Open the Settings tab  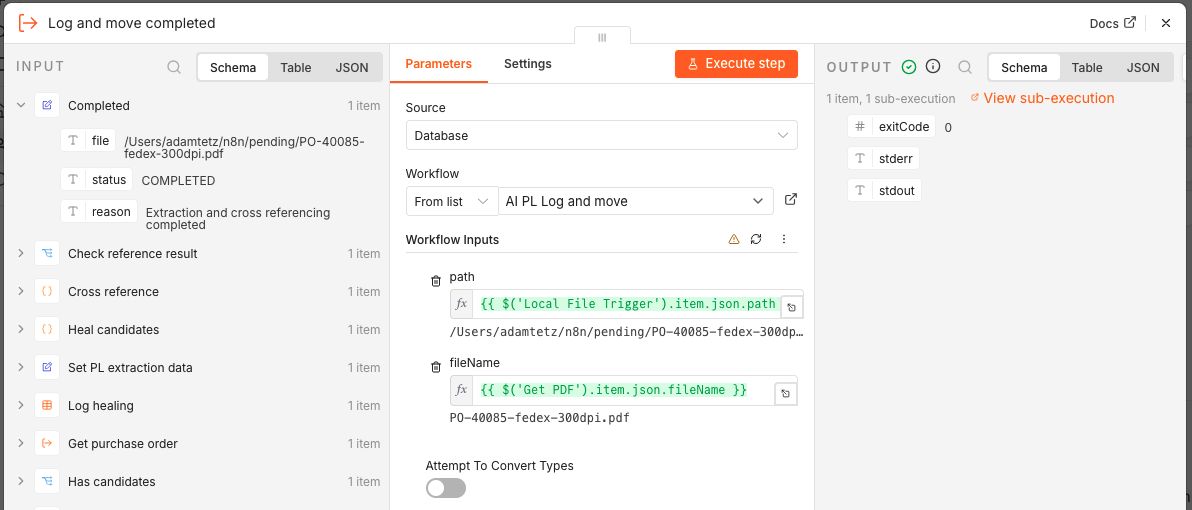(528, 64)
